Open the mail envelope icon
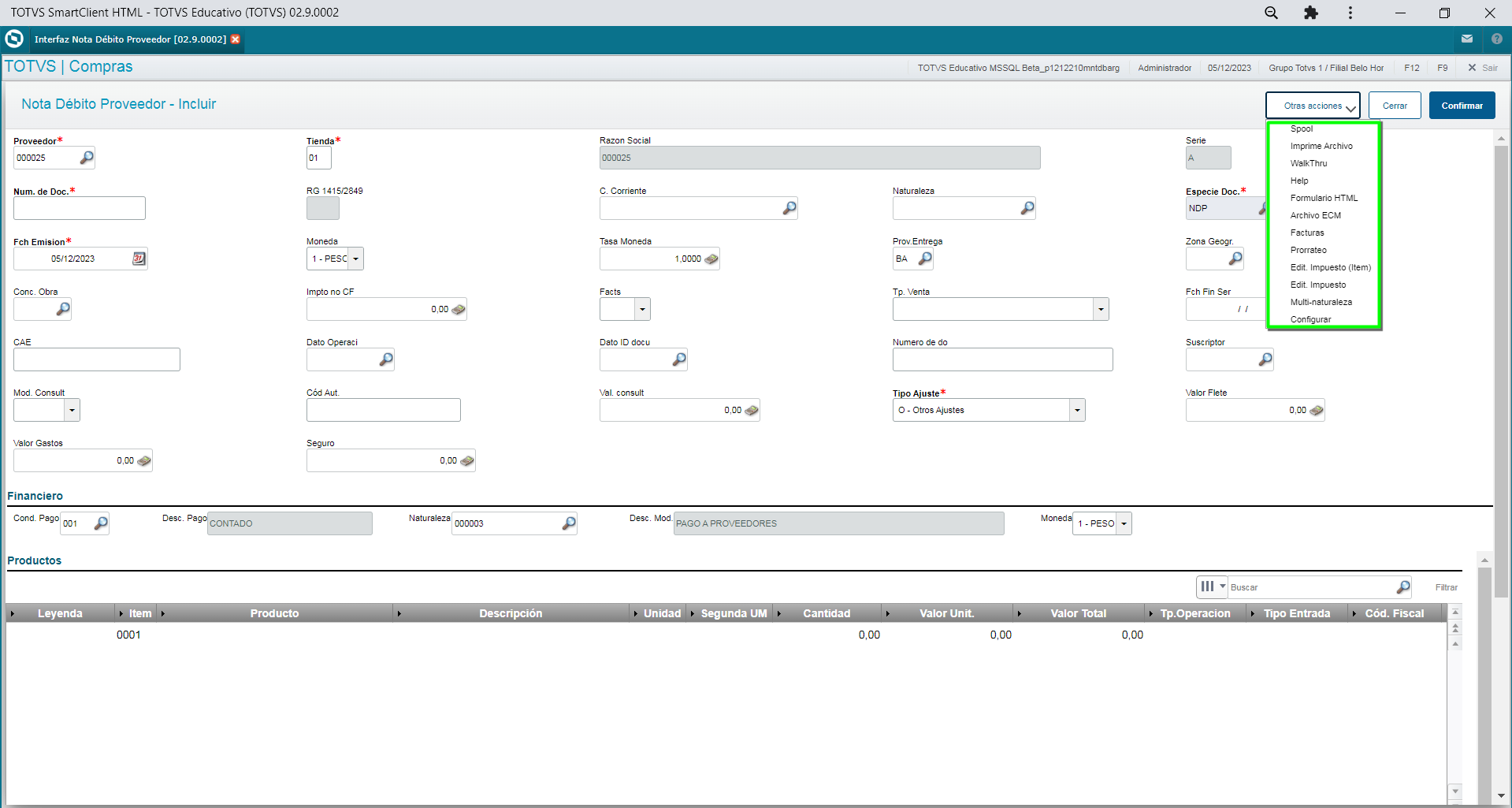The image size is (1512, 808). (x=1467, y=39)
